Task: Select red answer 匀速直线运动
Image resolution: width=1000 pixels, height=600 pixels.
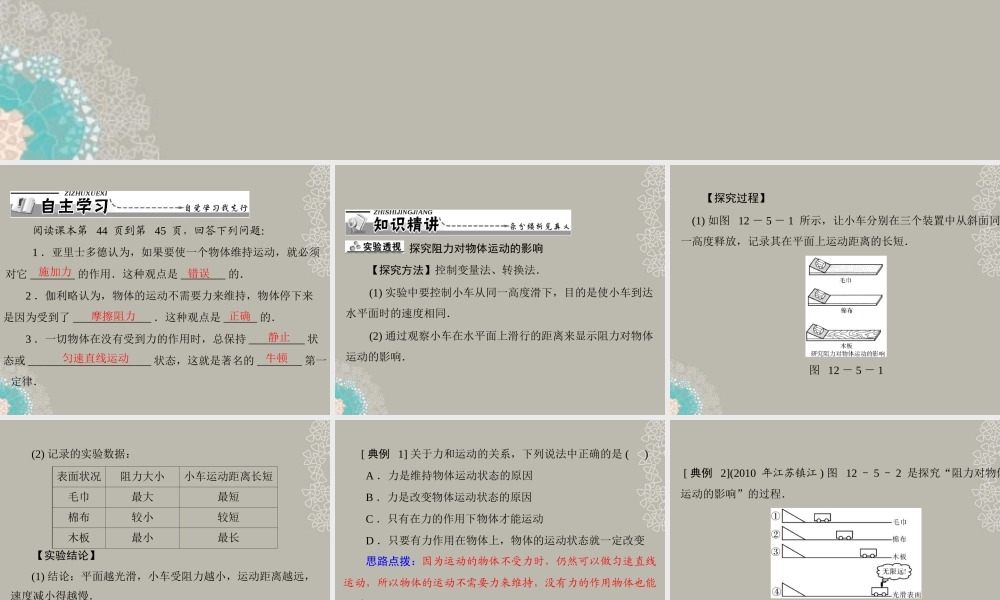Action: (96, 358)
